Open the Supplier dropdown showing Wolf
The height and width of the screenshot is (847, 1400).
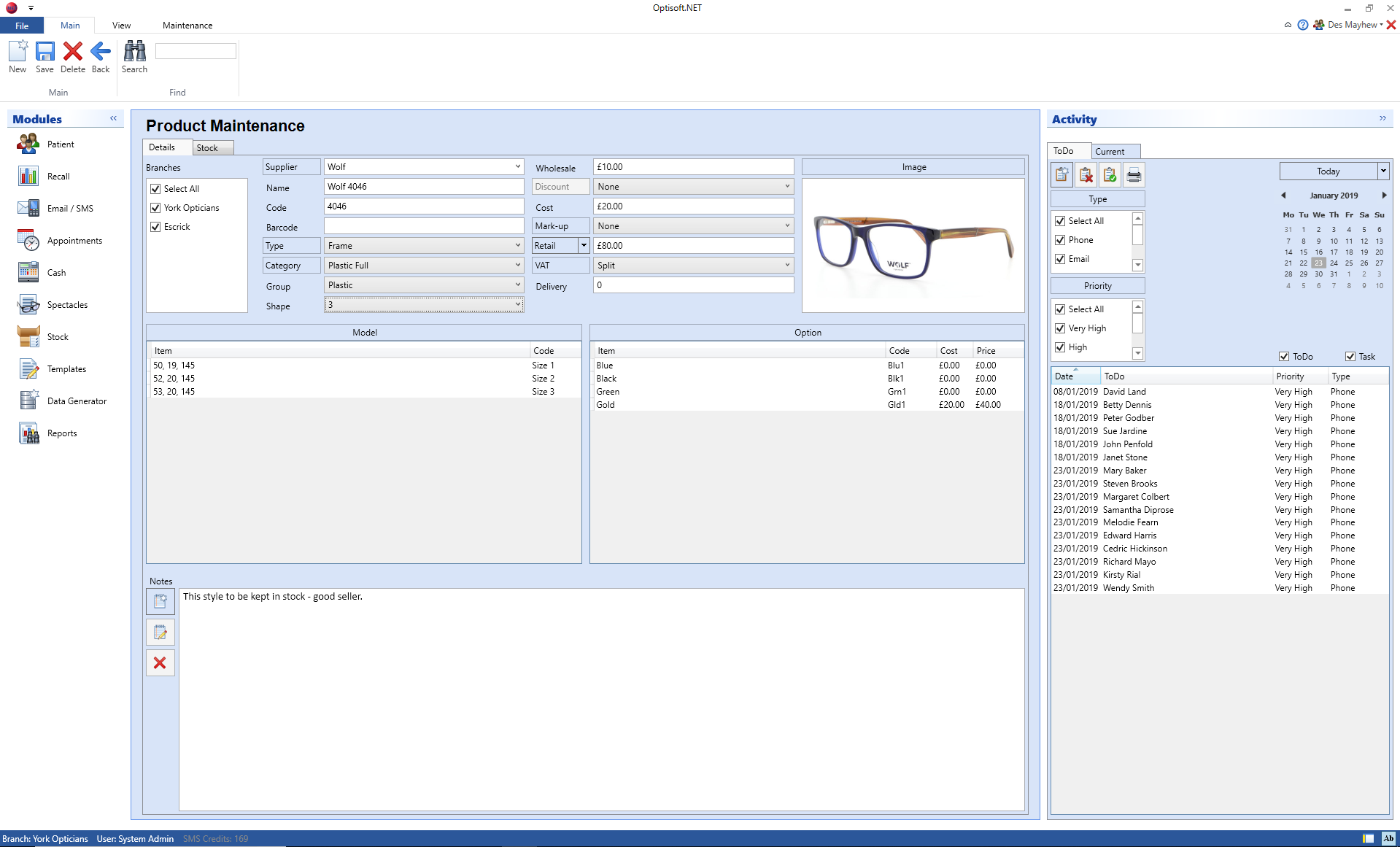coord(517,166)
